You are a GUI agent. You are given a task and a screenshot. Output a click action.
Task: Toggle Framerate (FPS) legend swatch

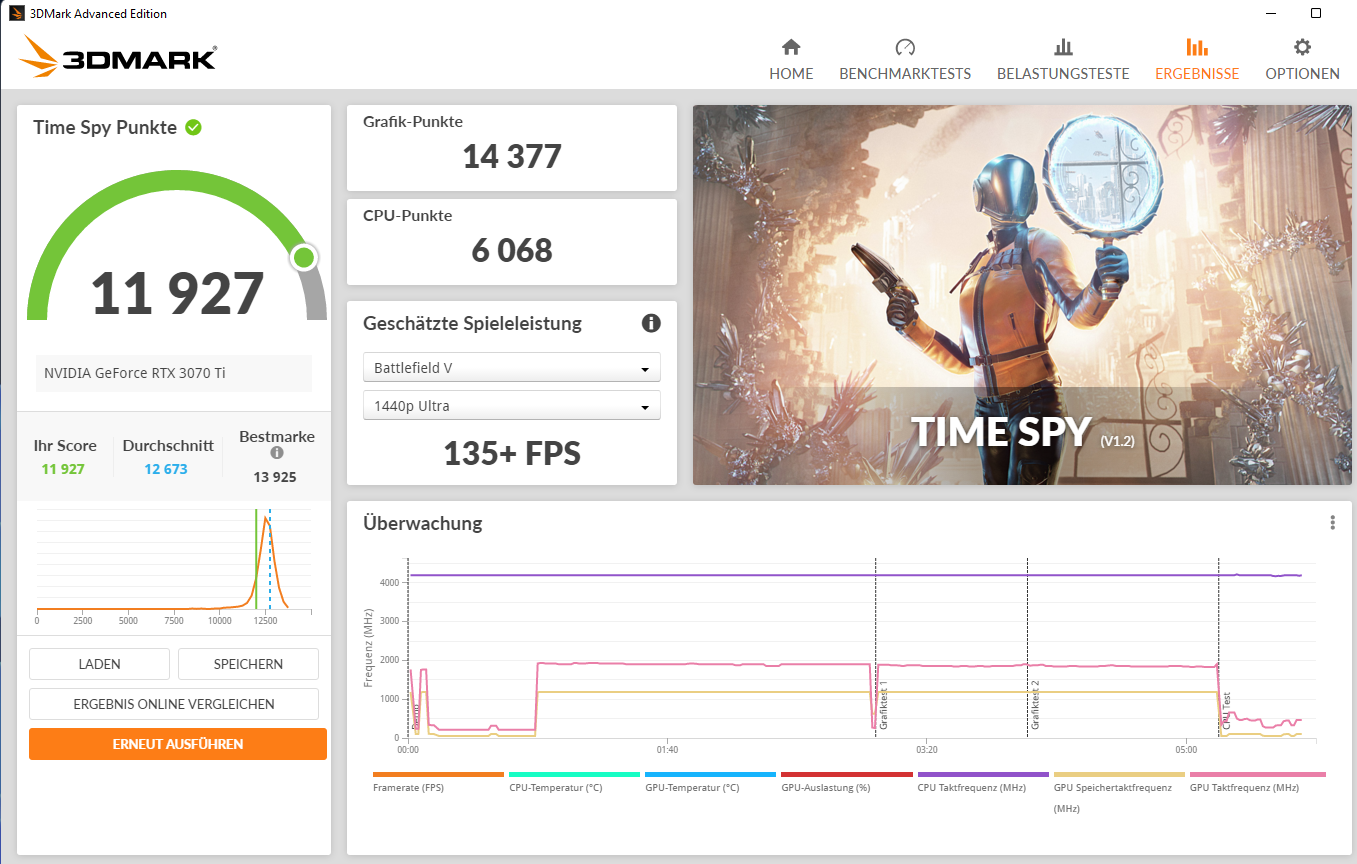click(x=438, y=774)
